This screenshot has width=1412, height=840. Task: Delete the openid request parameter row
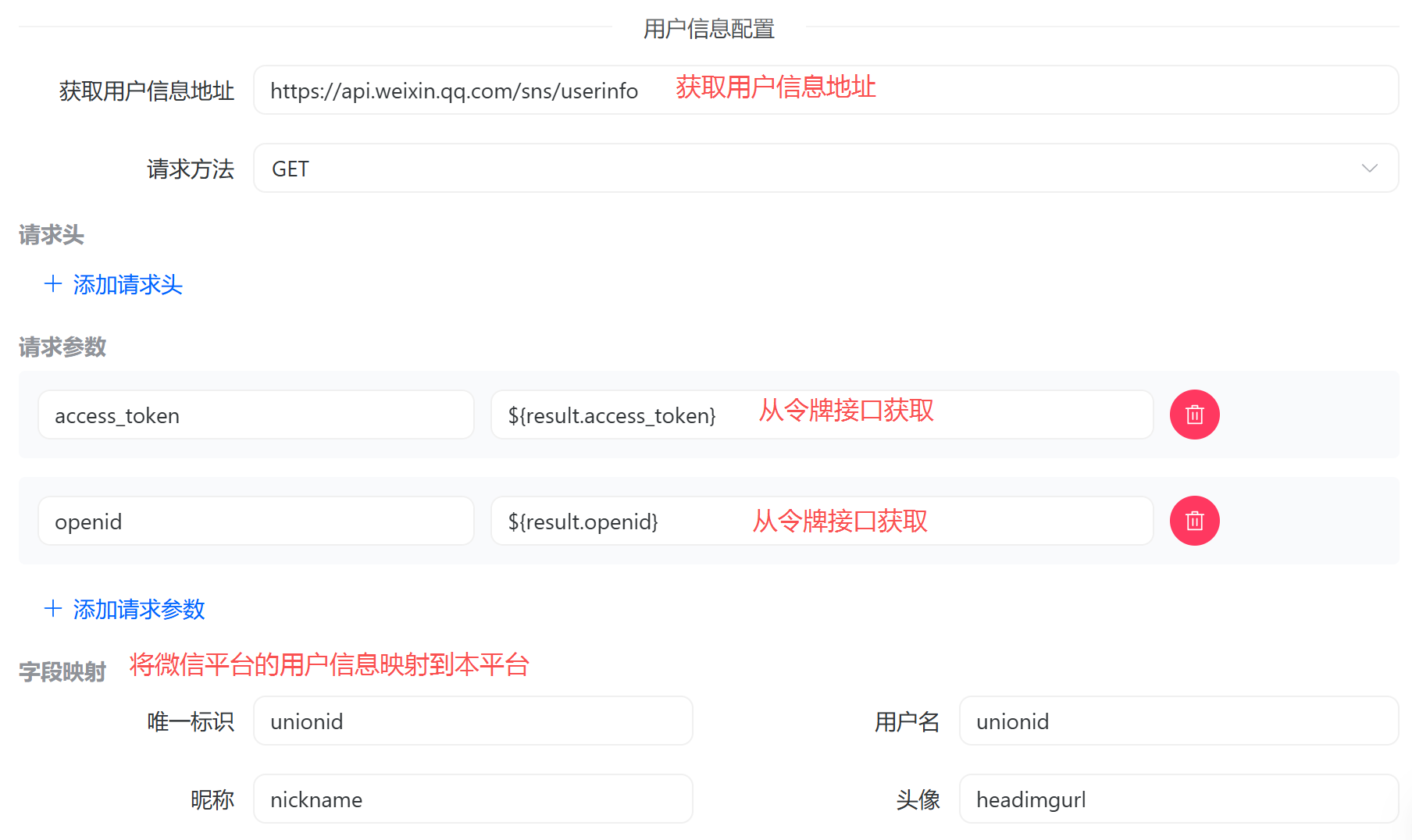(x=1194, y=521)
